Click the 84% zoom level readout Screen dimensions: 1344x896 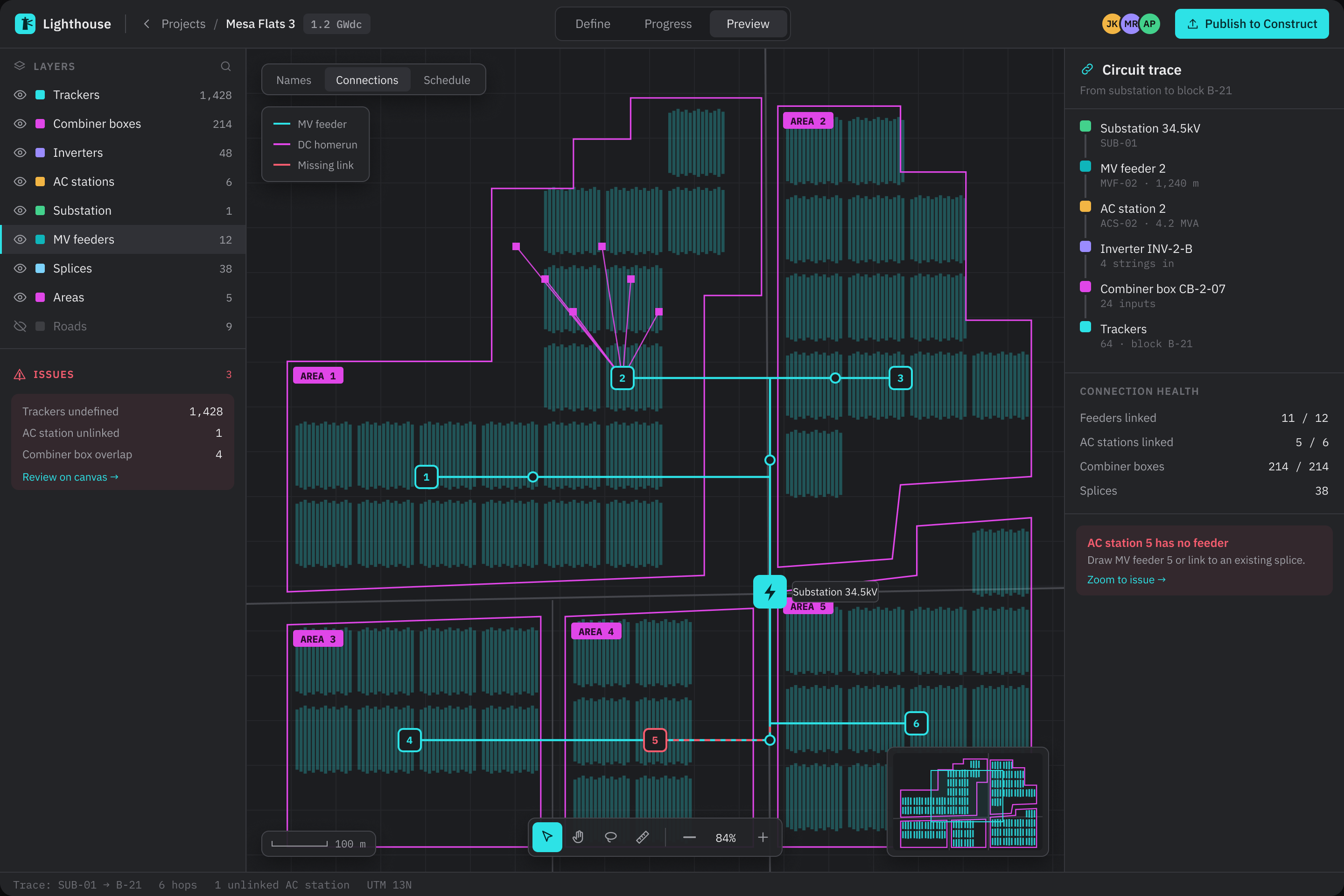click(x=726, y=838)
